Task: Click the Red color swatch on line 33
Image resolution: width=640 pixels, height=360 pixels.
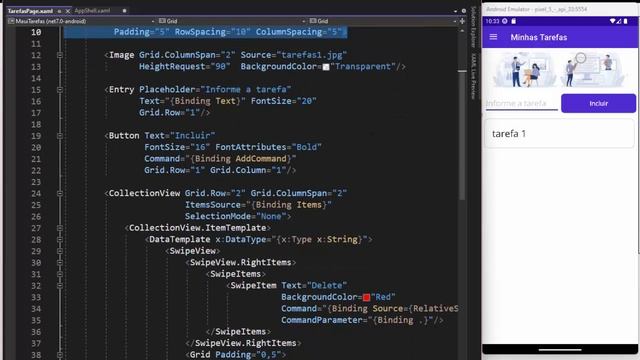Action: pyautogui.click(x=366, y=298)
